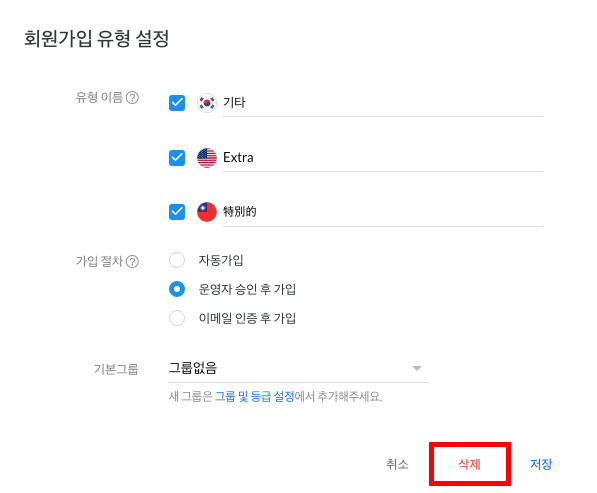Select the 자동가입 radio option
The height and width of the screenshot is (493, 597).
coord(177,260)
